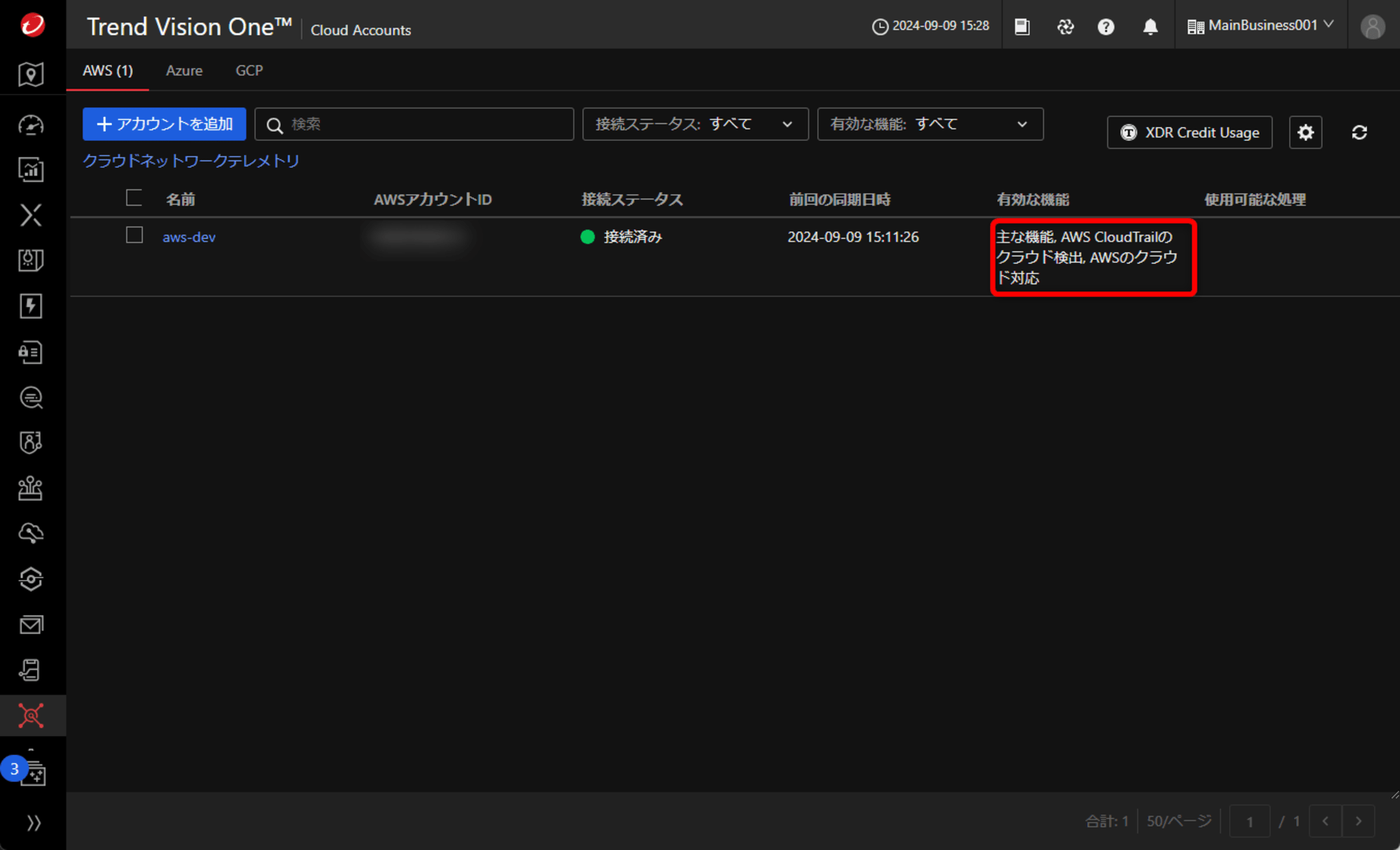The width and height of the screenshot is (1400, 850).
Task: Open the chart report sidebar icon
Action: (x=31, y=169)
